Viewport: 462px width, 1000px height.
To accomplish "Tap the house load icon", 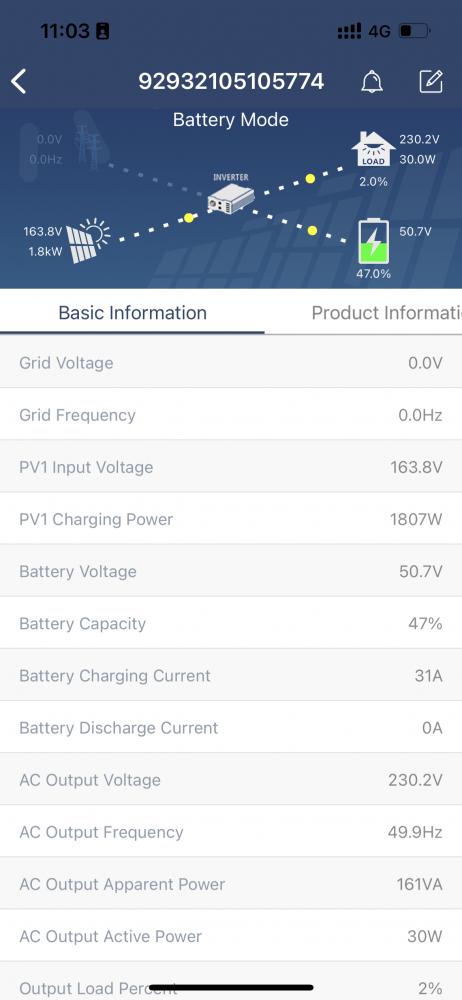I will coord(373,150).
